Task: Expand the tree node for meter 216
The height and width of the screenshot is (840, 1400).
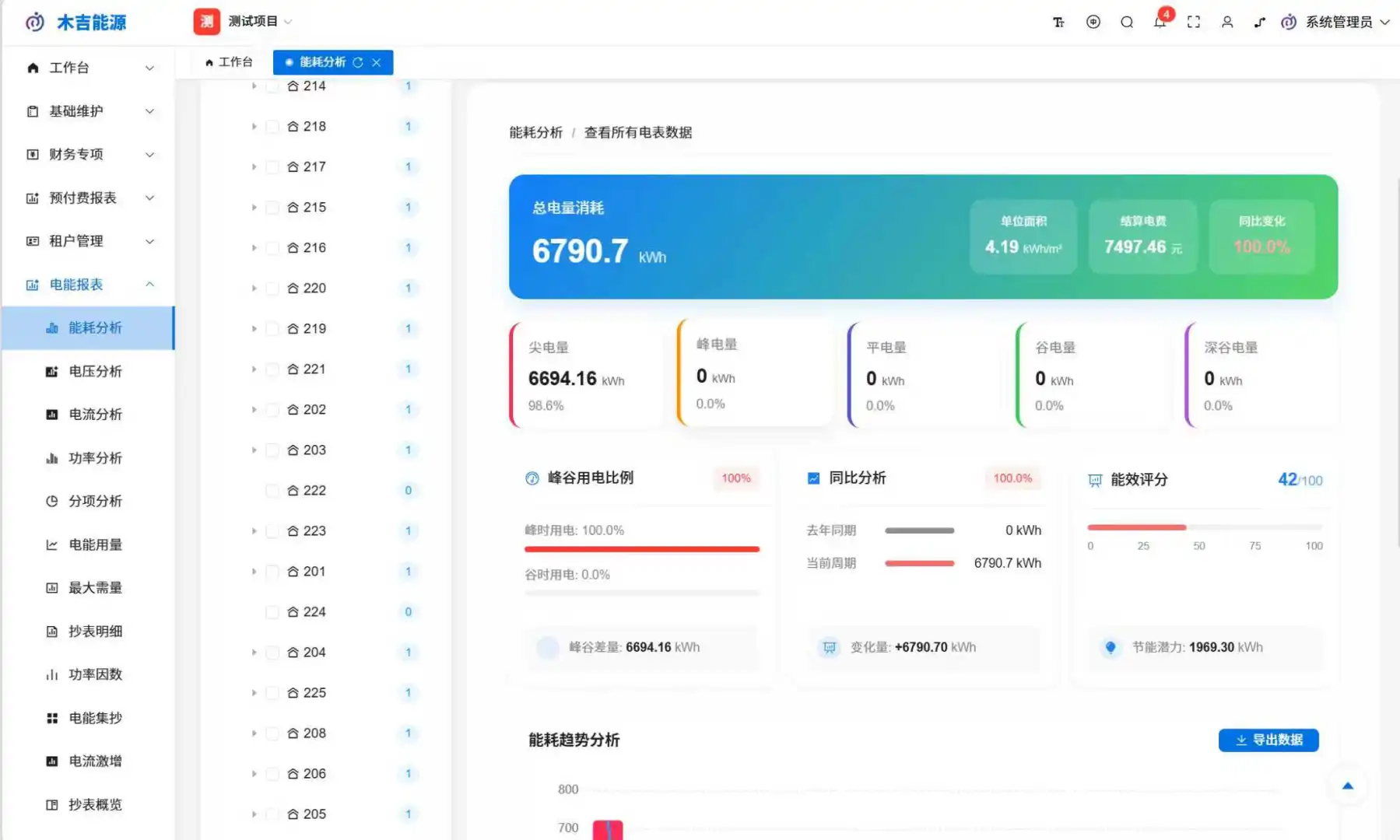Action: [254, 247]
